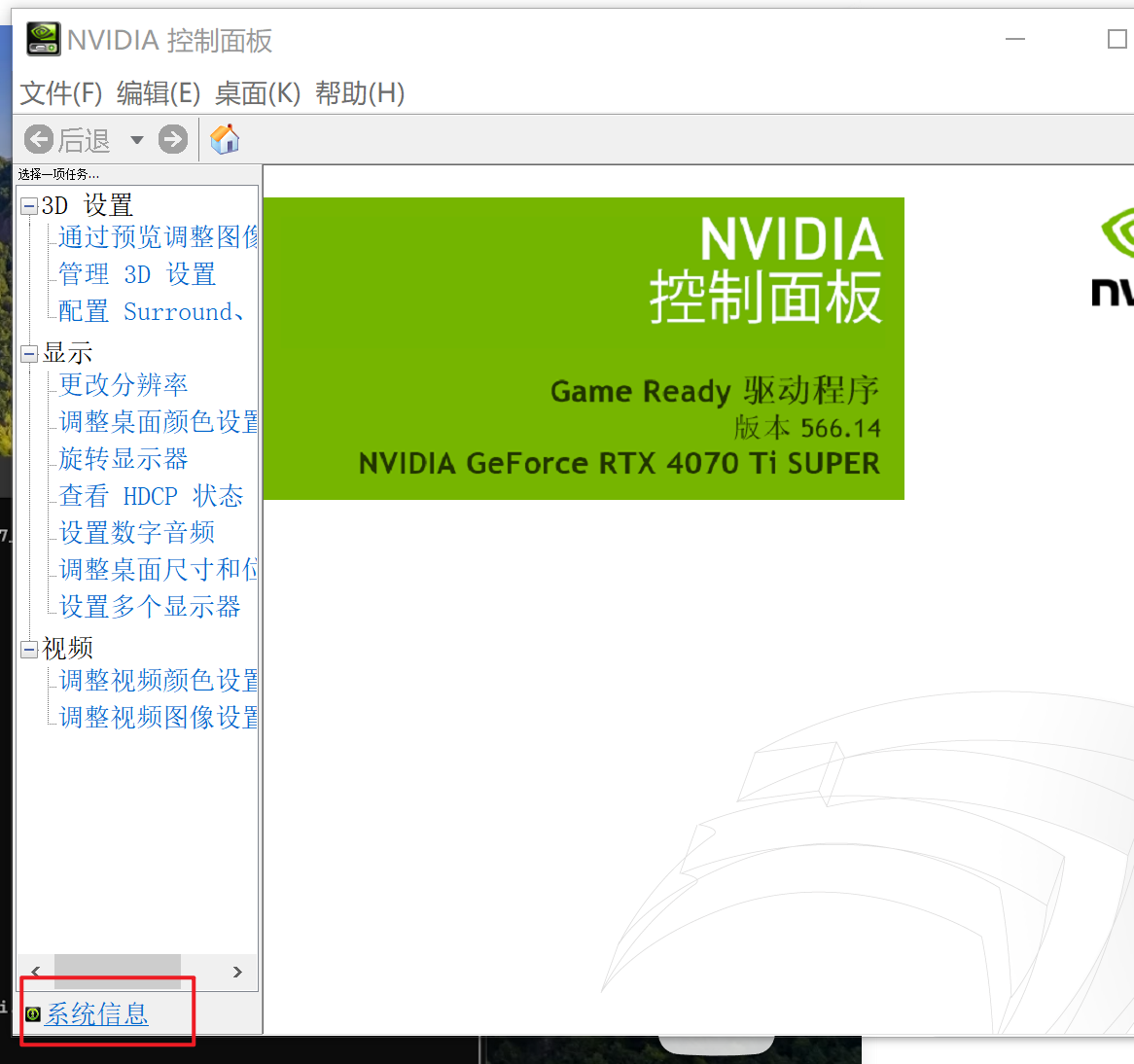This screenshot has width=1134, height=1064.
Task: Open 更改分辨率 task
Action: point(123,385)
